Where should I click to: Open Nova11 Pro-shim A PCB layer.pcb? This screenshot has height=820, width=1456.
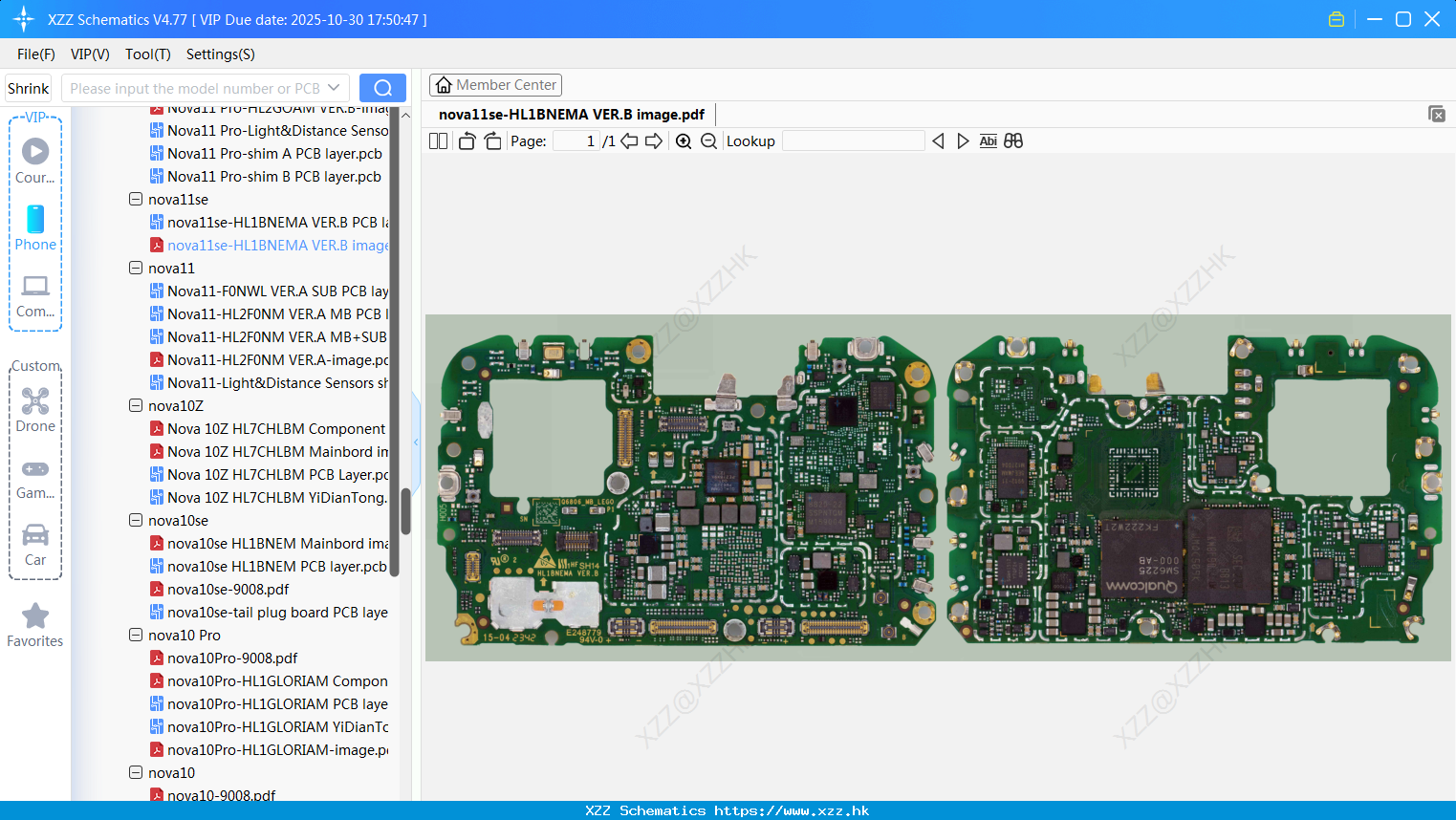(266, 153)
